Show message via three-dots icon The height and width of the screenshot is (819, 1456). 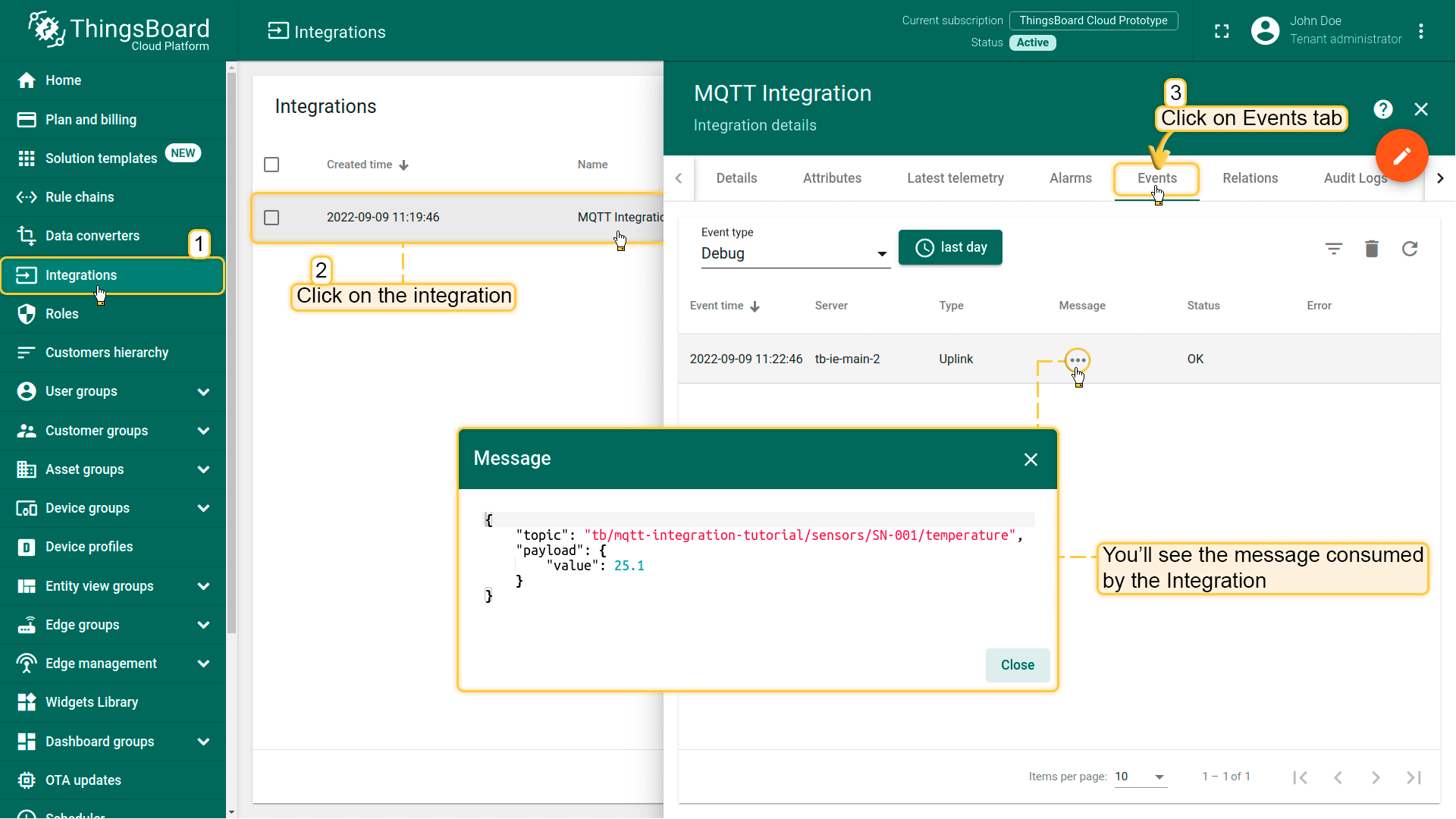[x=1078, y=360]
